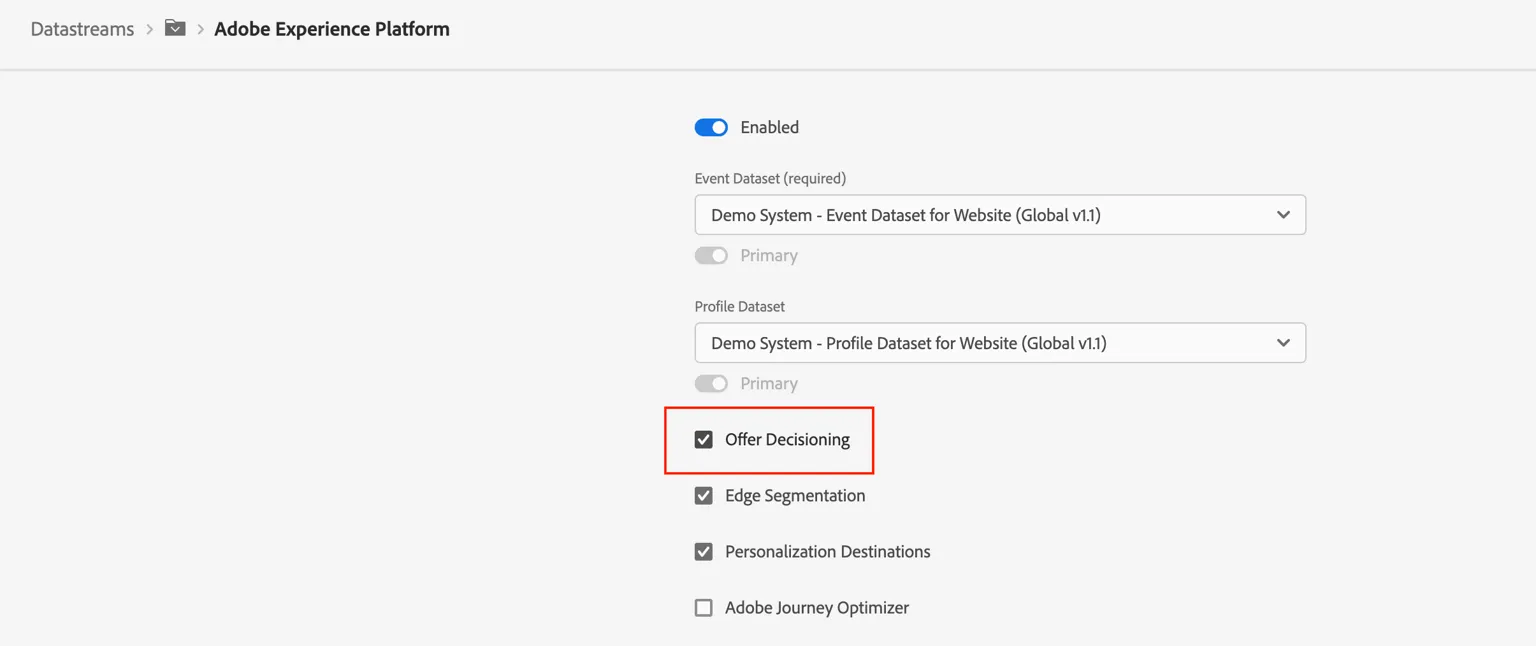Uncheck the Edge Segmentation checkbox
This screenshot has height=646, width=1536.
(704, 495)
